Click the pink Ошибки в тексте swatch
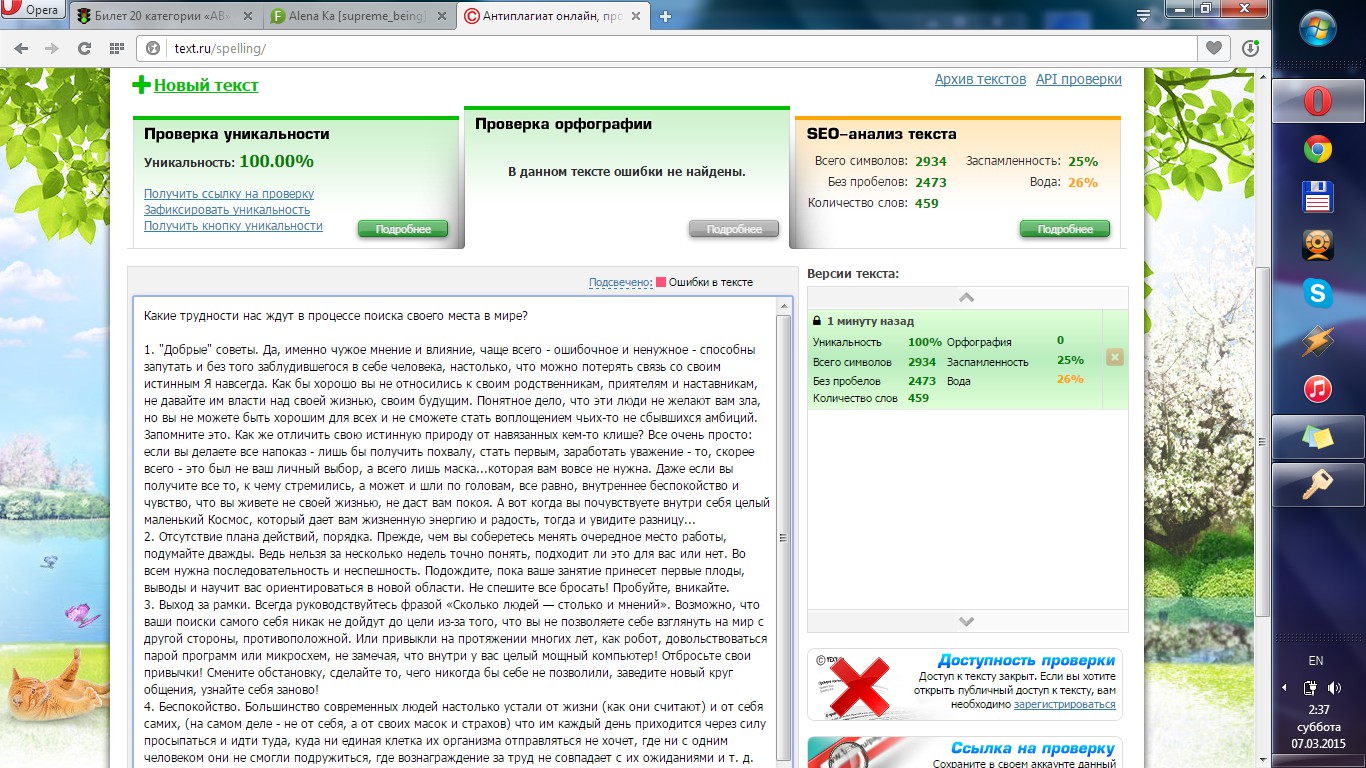1366x768 pixels. click(x=661, y=282)
